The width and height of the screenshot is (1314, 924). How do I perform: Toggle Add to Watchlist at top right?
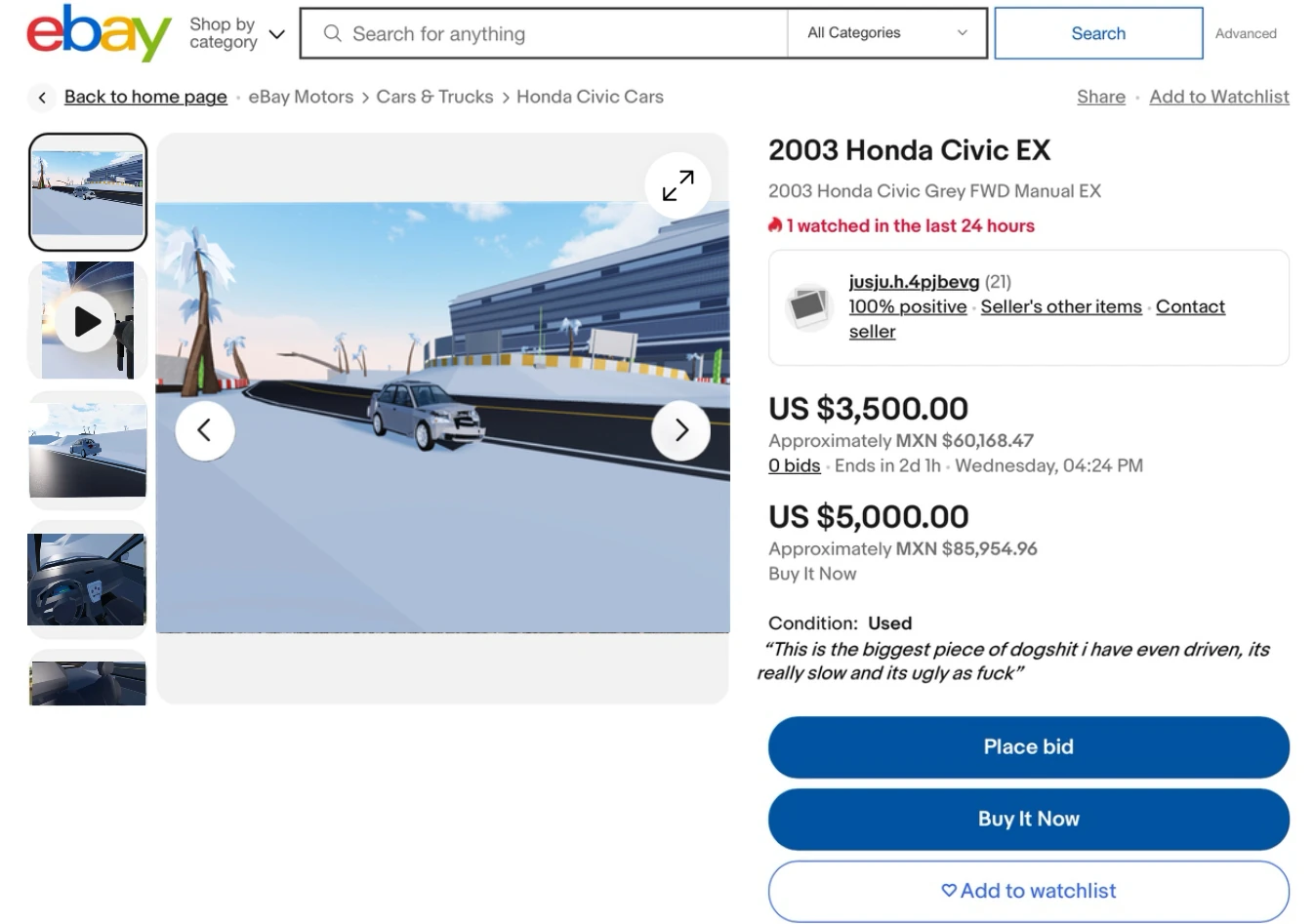[1218, 97]
